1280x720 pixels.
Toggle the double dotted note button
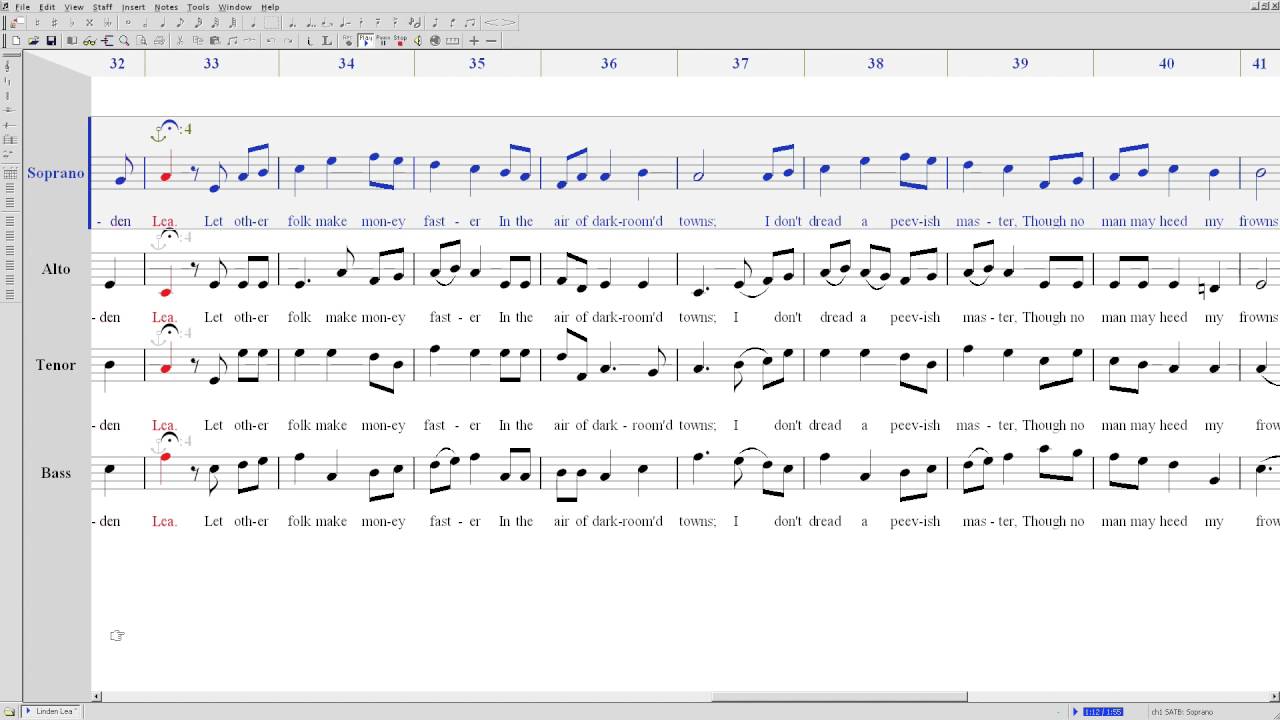tap(311, 22)
